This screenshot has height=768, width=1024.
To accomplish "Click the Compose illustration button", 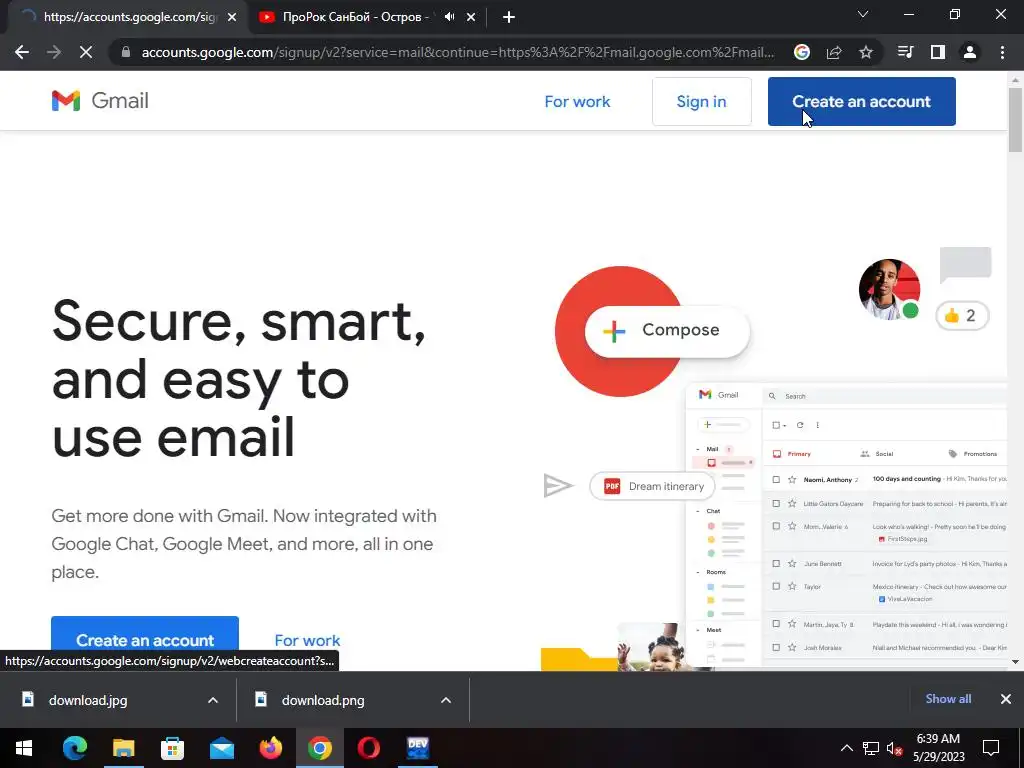I will click(667, 330).
